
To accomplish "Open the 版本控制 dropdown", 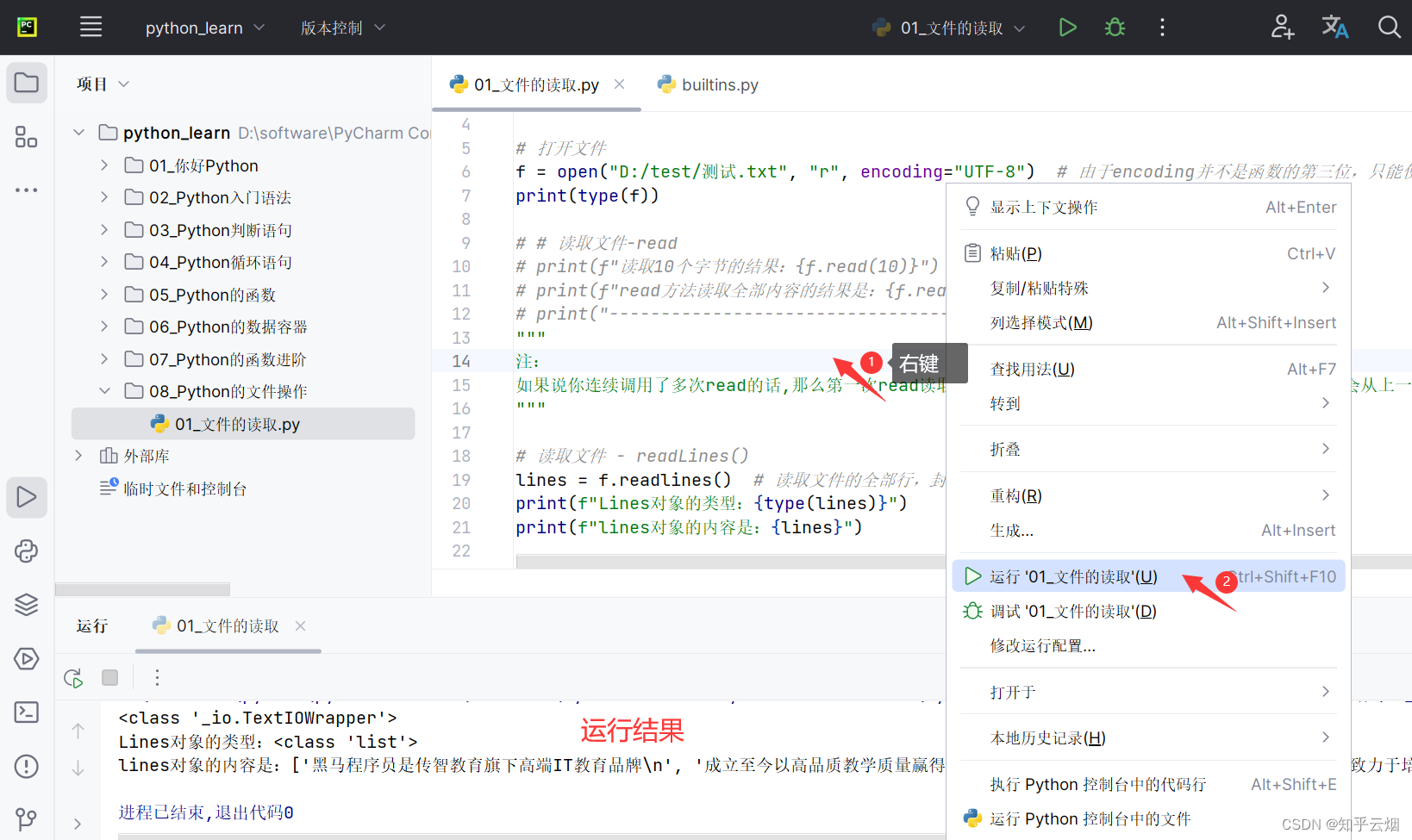I will 342,28.
